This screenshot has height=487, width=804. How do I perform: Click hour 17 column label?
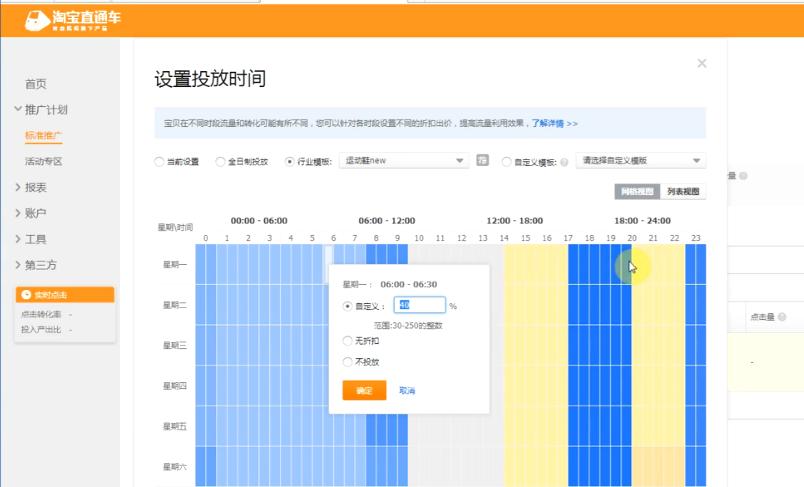pos(568,238)
